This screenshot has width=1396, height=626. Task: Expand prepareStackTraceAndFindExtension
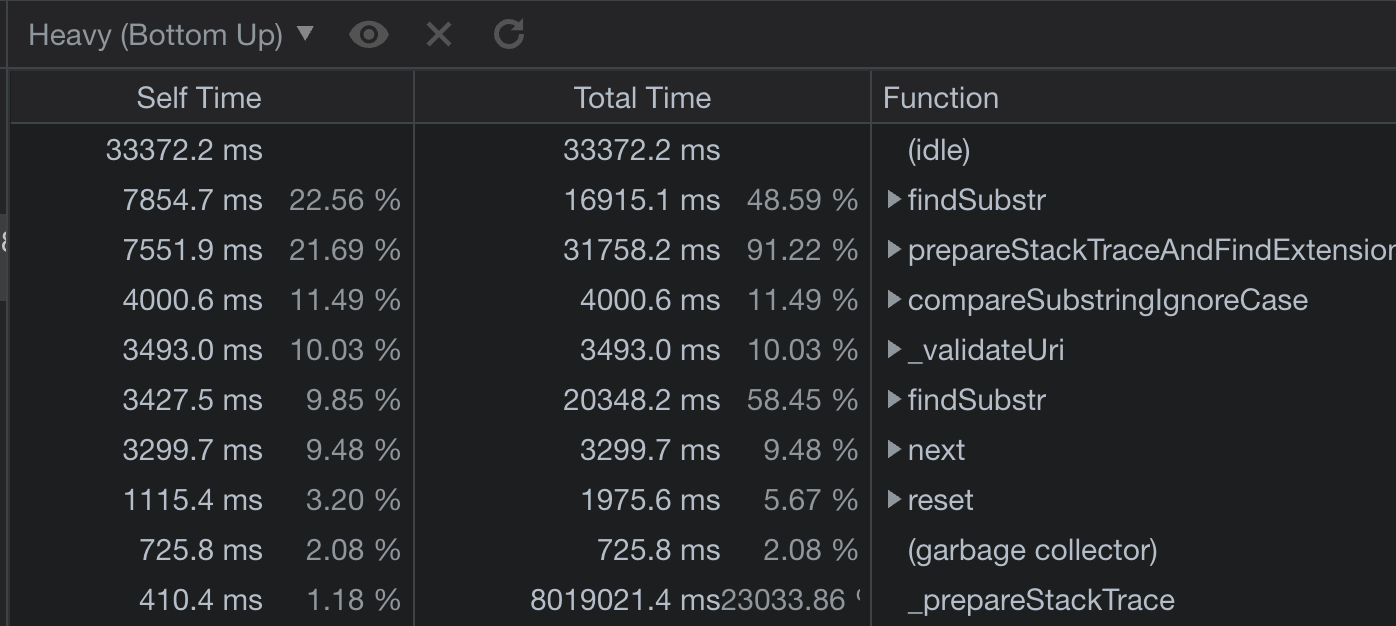point(893,250)
